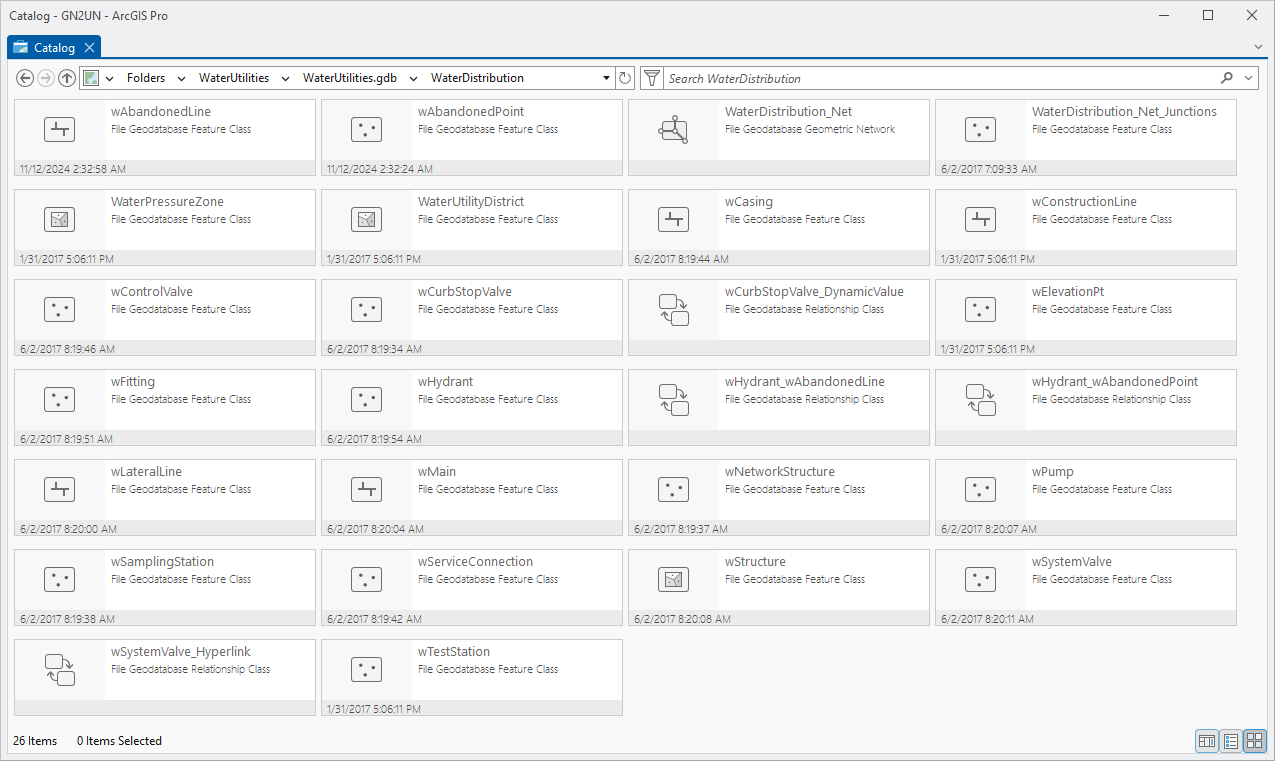
Task: Switch to details list view at bottom right
Action: [x=1231, y=741]
